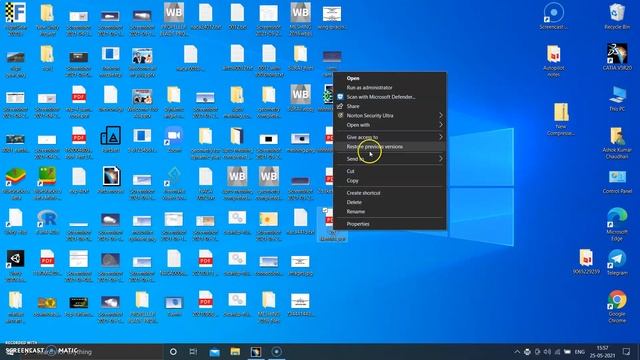Screen dimensions: 640x360
Task: Select the Google Chrome shortcut
Action: pos(617,306)
